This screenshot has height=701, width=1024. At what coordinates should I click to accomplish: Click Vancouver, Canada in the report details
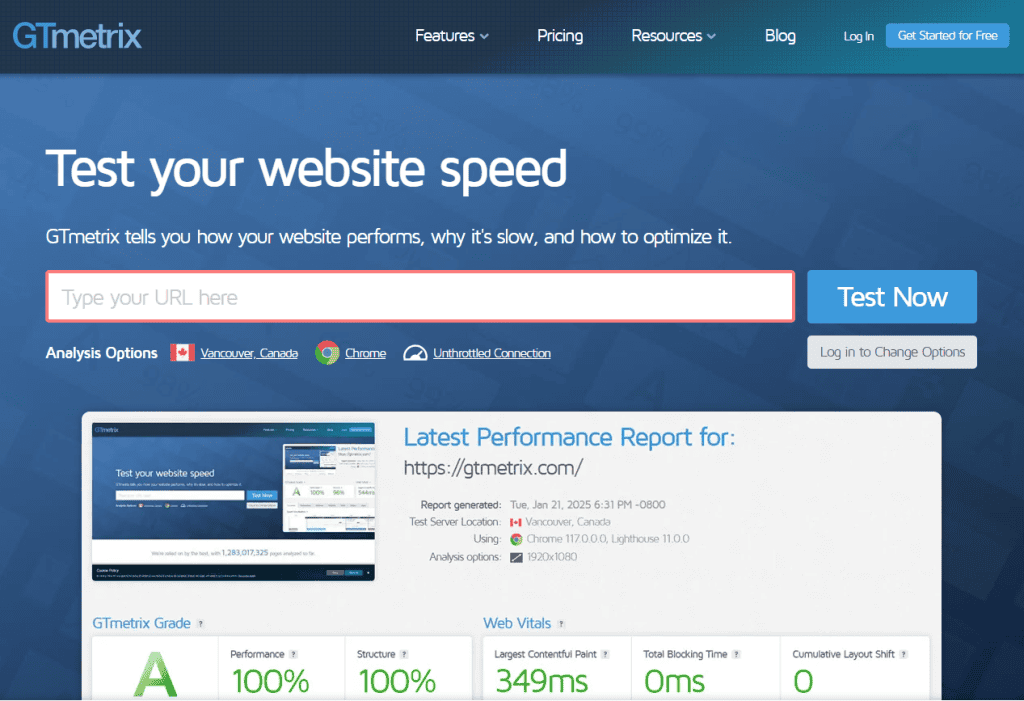(568, 522)
